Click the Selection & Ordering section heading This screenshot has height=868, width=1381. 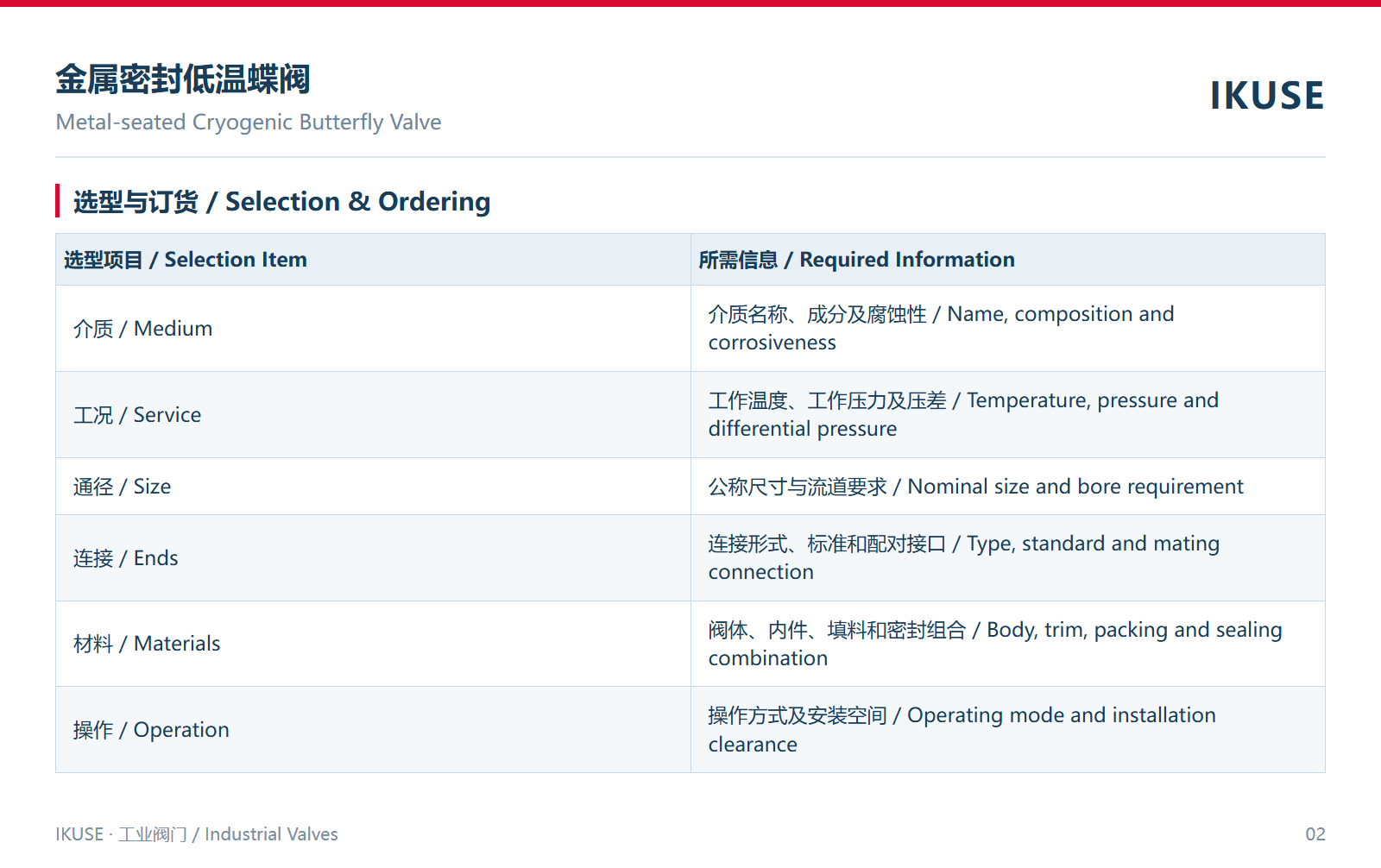[281, 201]
